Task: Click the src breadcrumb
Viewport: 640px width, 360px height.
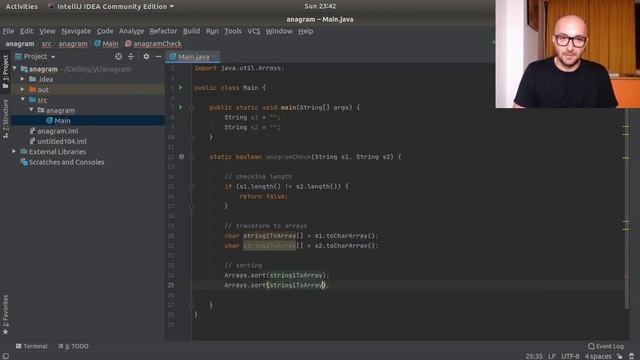Action: (x=47, y=44)
